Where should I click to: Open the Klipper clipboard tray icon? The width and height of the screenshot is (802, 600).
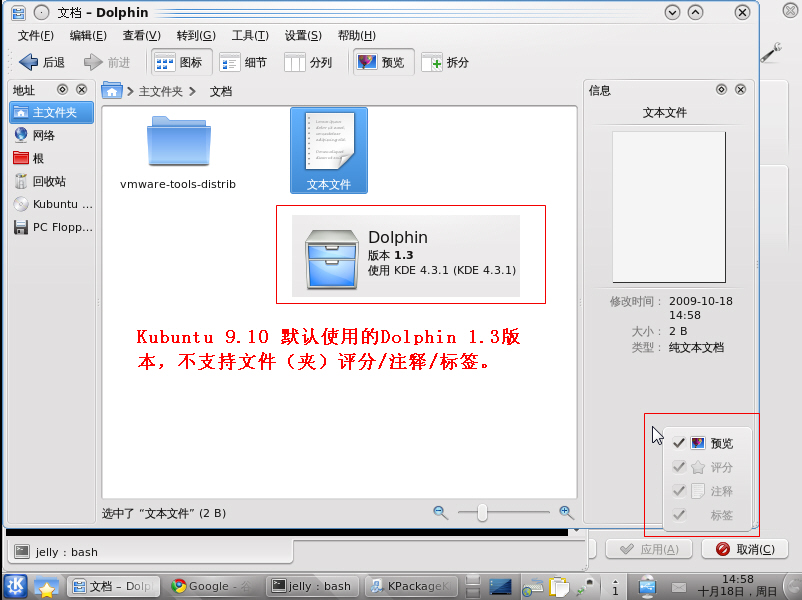tap(559, 587)
